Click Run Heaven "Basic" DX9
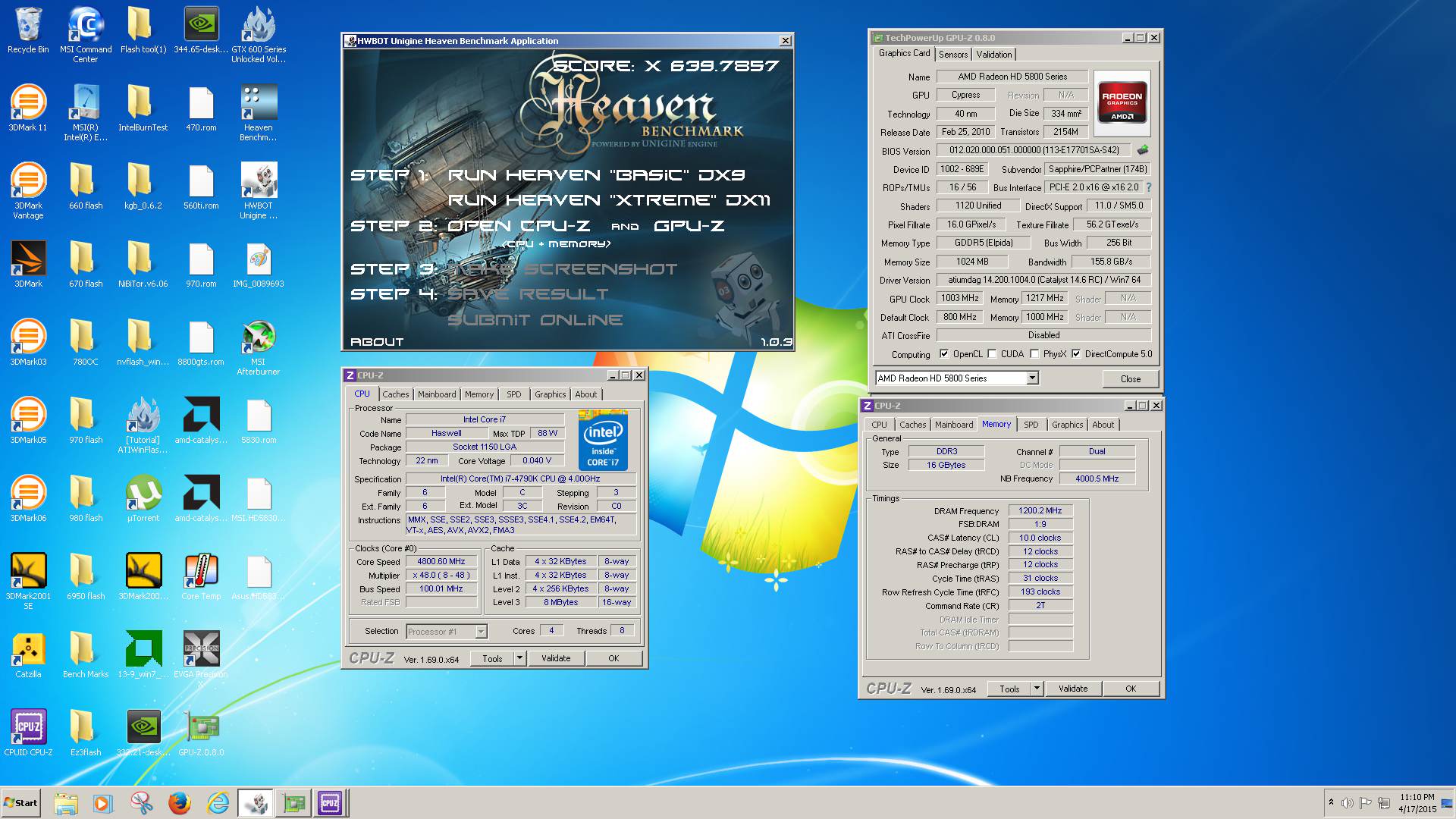This screenshot has height=819, width=1456. tap(596, 175)
